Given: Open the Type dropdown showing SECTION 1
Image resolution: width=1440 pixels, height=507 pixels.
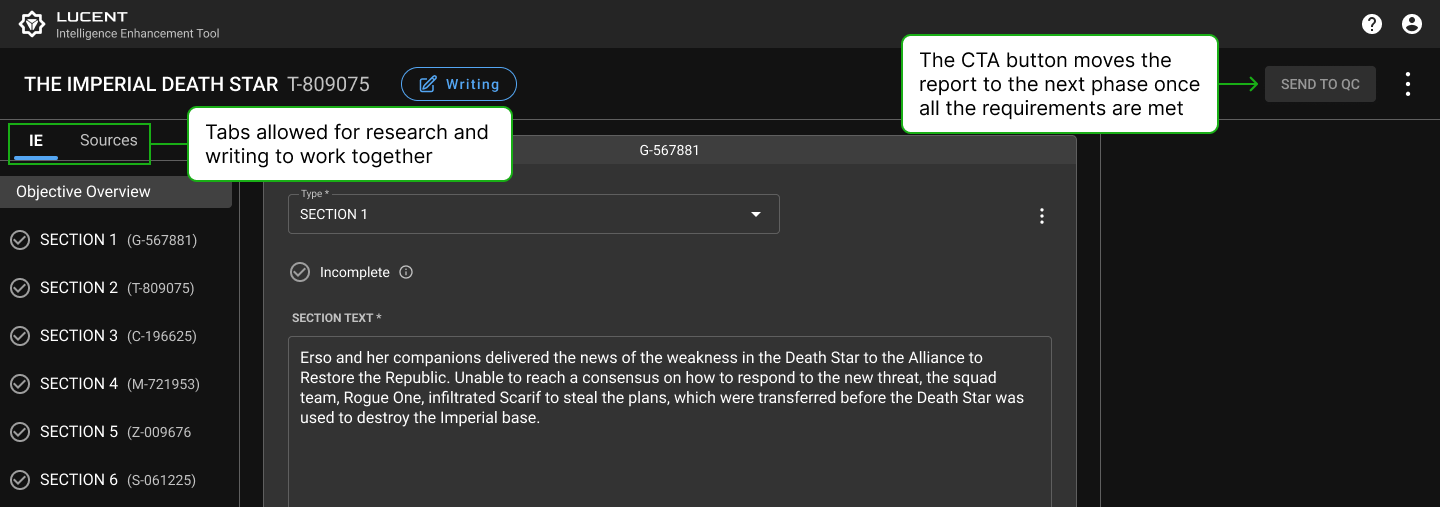Looking at the screenshot, I should pyautogui.click(x=534, y=214).
